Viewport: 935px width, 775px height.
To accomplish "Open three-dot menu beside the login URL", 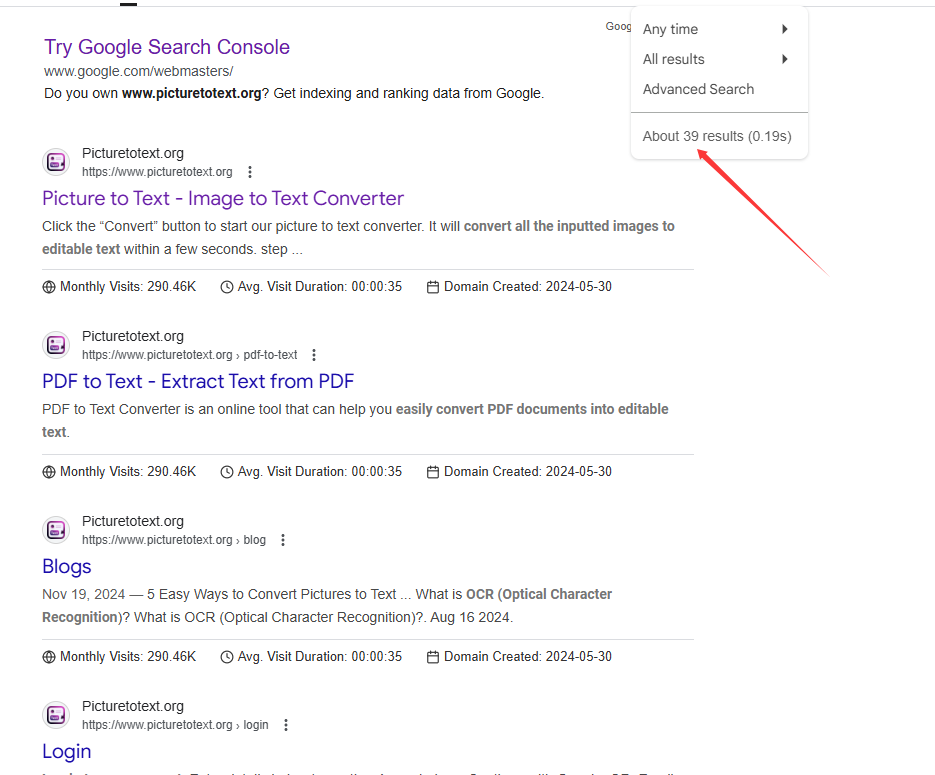I will click(286, 725).
